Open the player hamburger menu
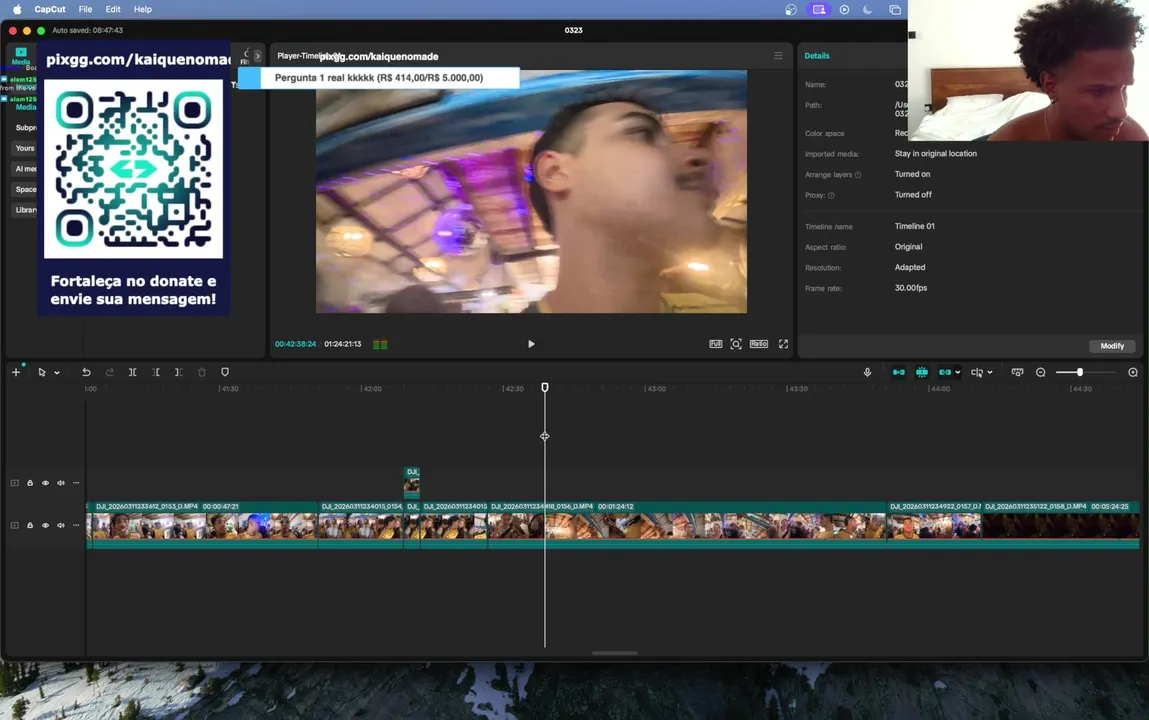Image resolution: width=1149 pixels, height=720 pixels. point(778,56)
